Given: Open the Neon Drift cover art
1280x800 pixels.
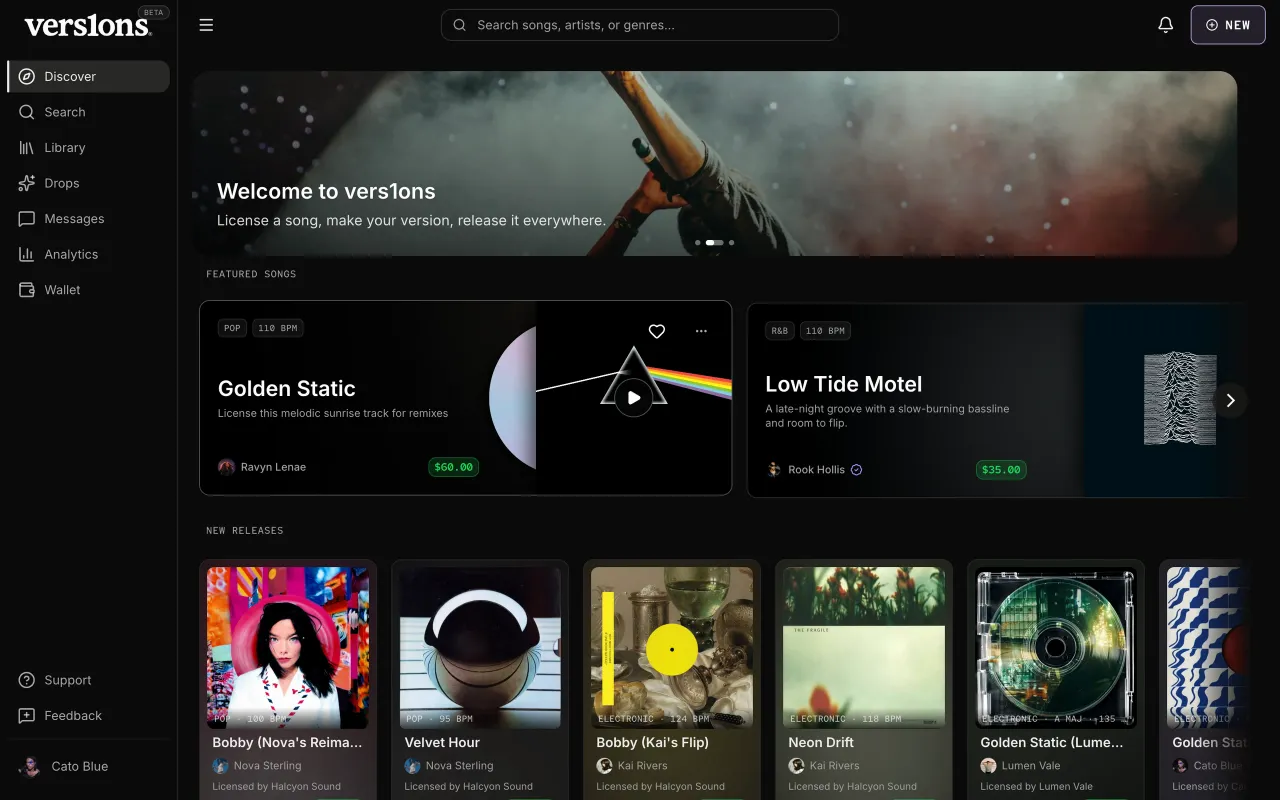Looking at the screenshot, I should coord(864,648).
